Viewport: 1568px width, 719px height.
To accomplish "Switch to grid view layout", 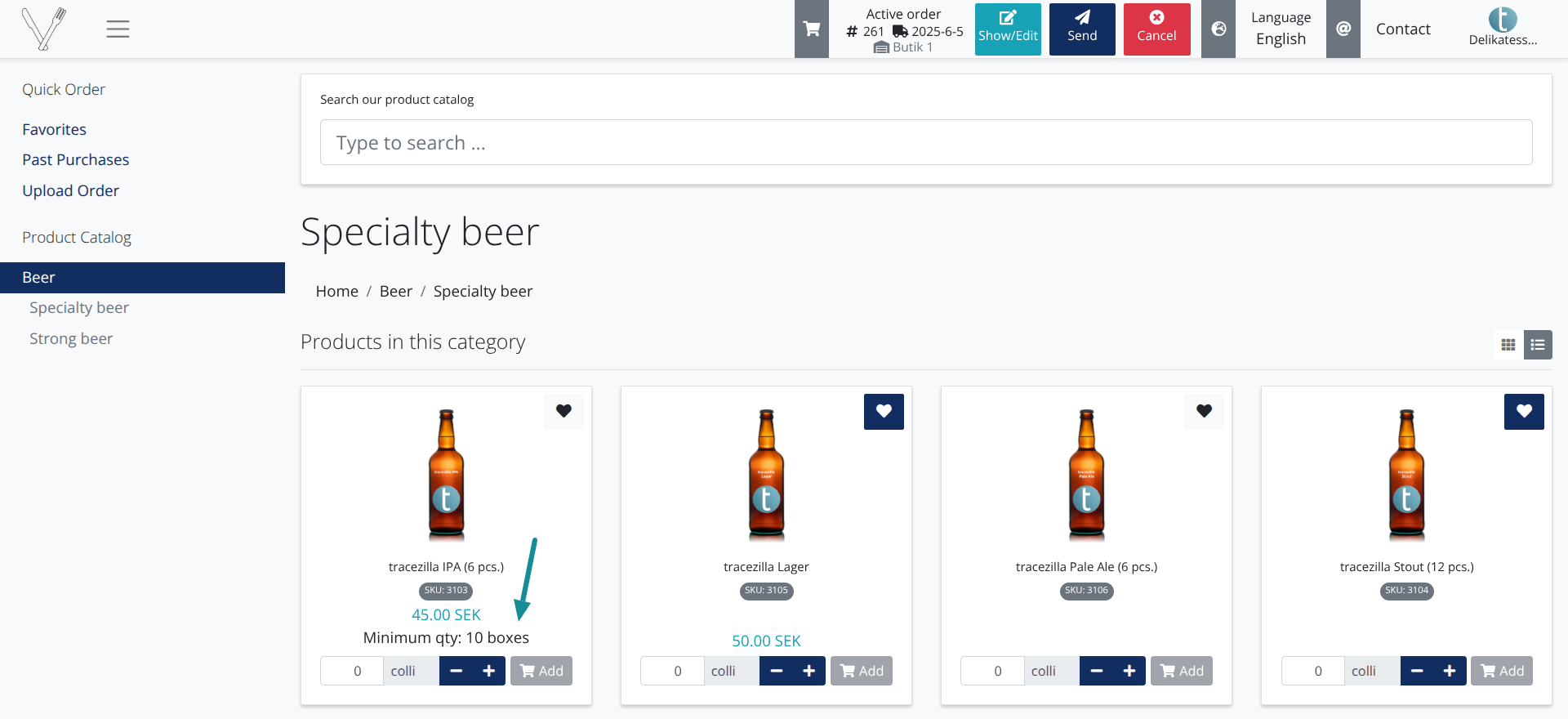I will [1508, 345].
